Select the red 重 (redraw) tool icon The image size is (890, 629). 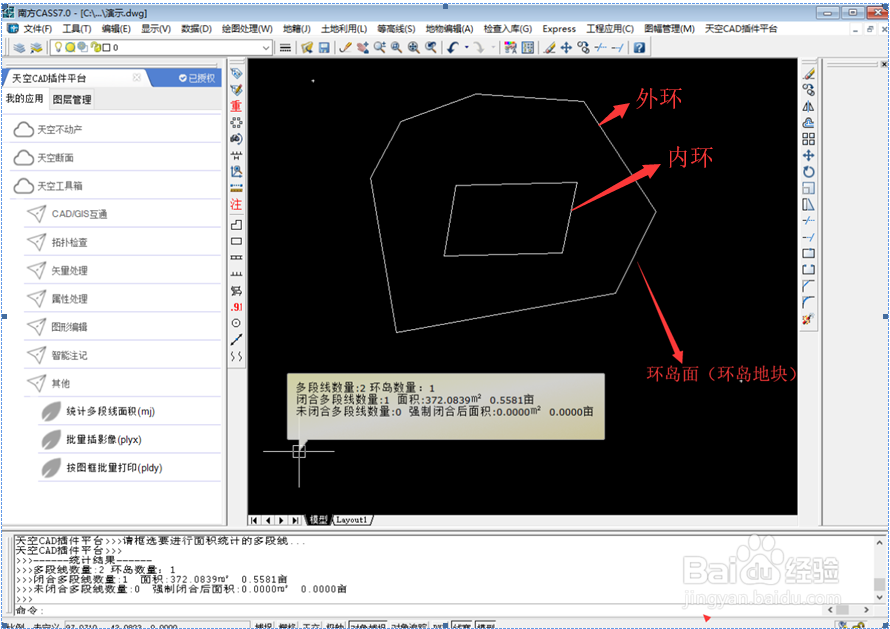[236, 106]
